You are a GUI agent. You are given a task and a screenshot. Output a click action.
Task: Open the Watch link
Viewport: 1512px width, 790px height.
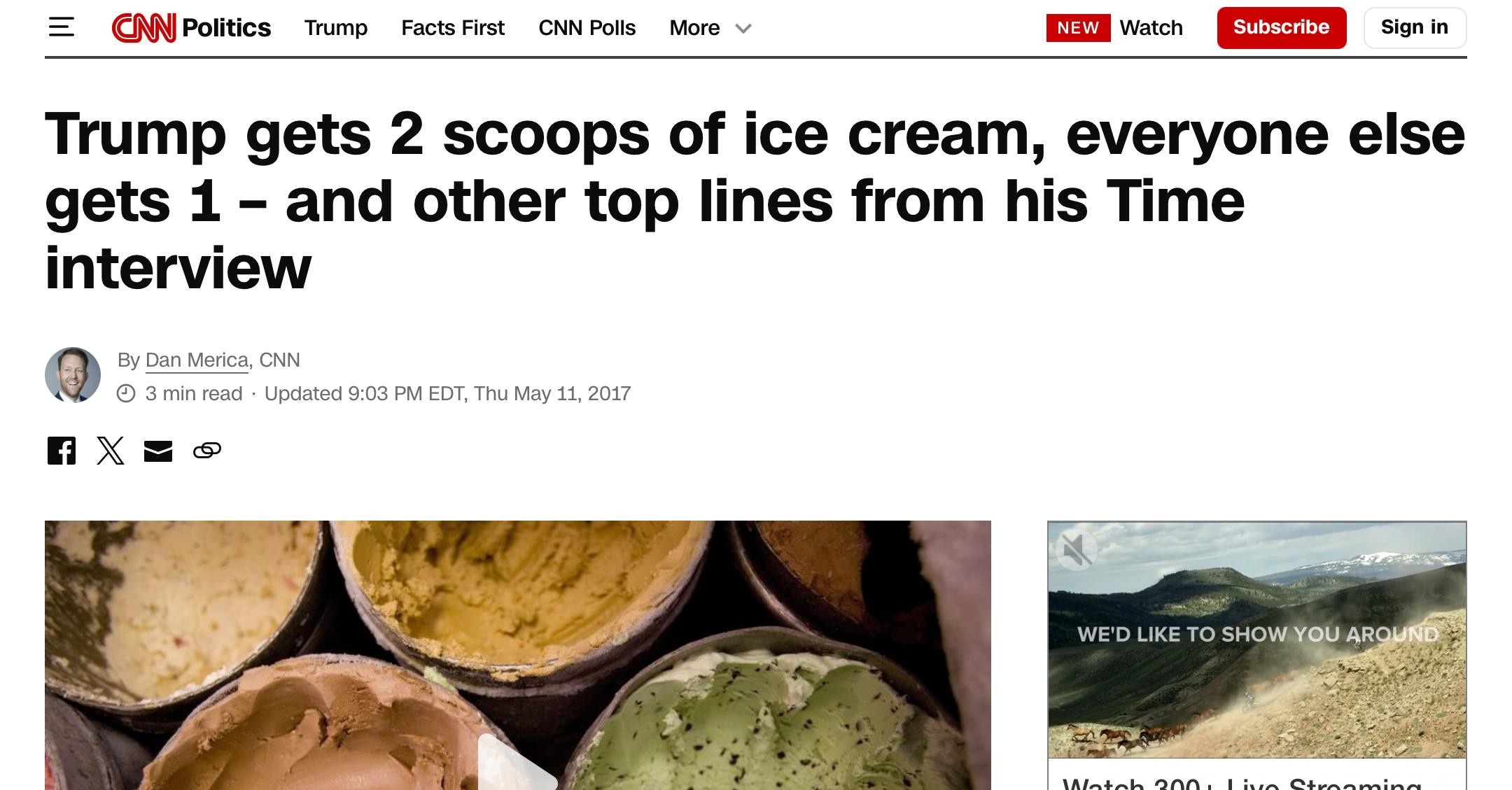pyautogui.click(x=1151, y=28)
